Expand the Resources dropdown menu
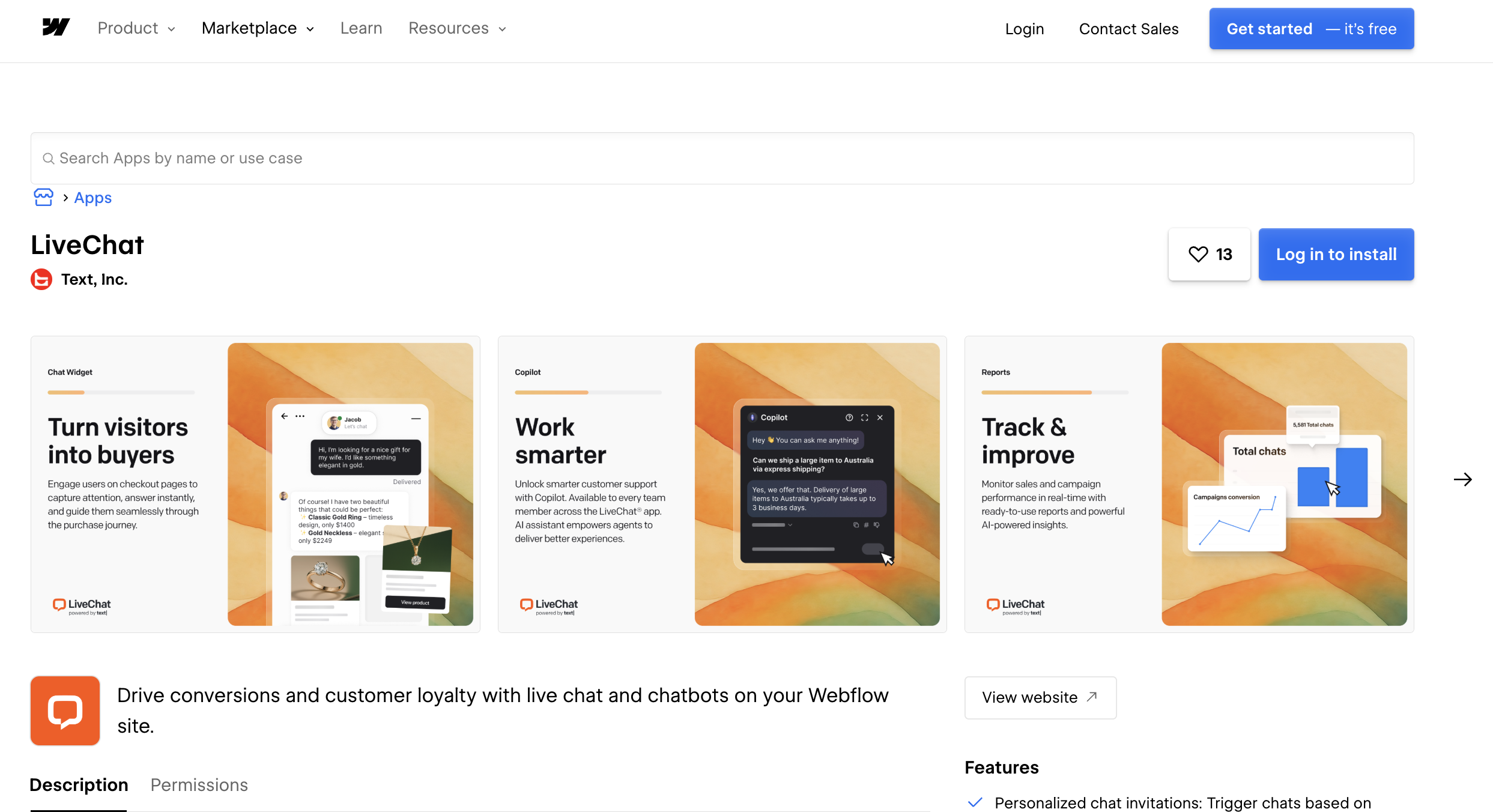 [457, 28]
